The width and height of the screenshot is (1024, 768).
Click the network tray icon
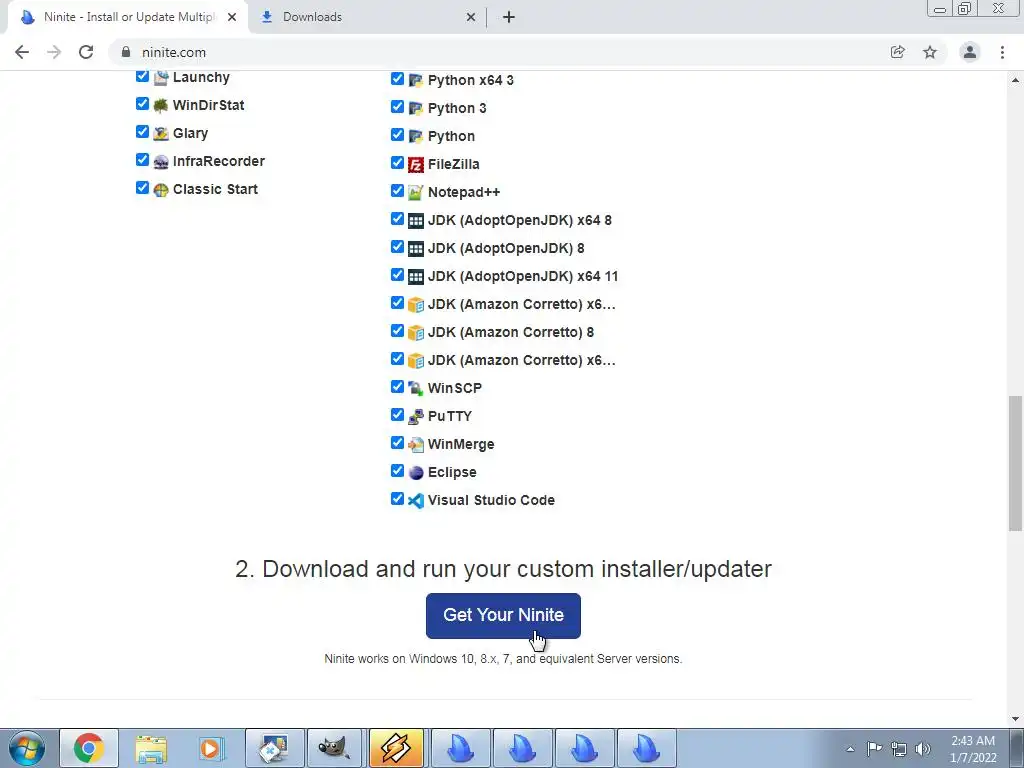pos(899,749)
